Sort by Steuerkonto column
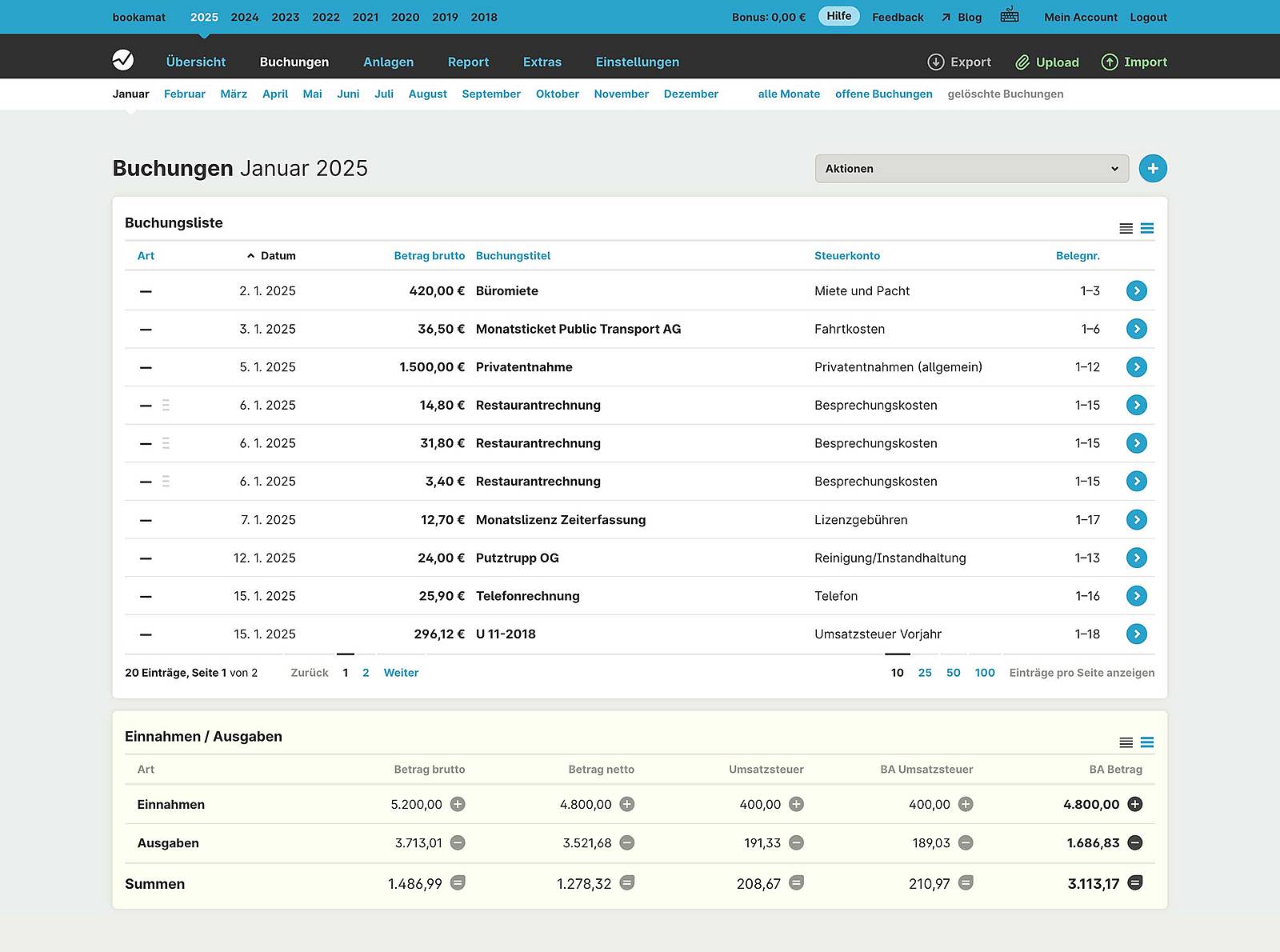The image size is (1280, 952). coord(847,256)
